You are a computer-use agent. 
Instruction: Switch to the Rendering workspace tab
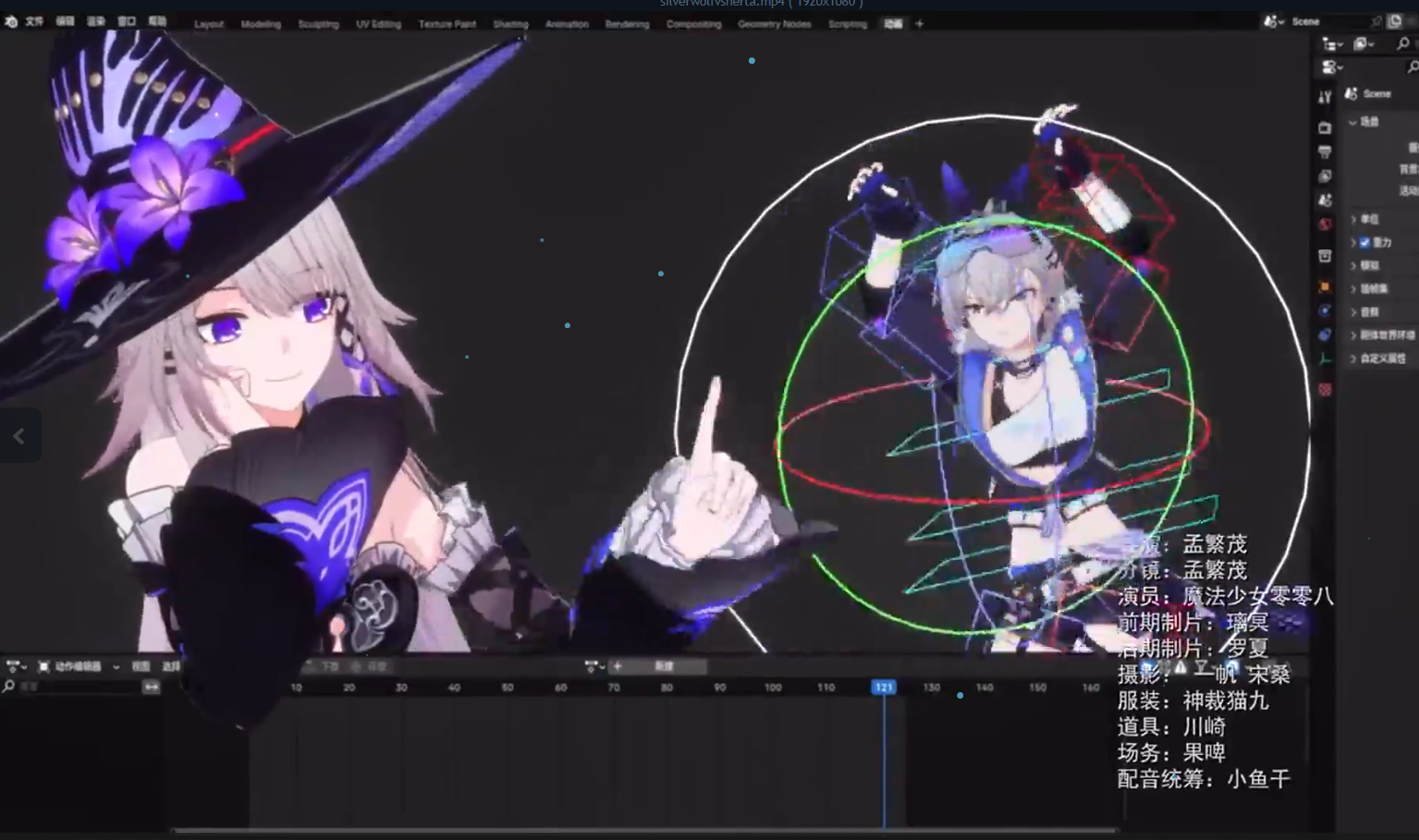627,24
